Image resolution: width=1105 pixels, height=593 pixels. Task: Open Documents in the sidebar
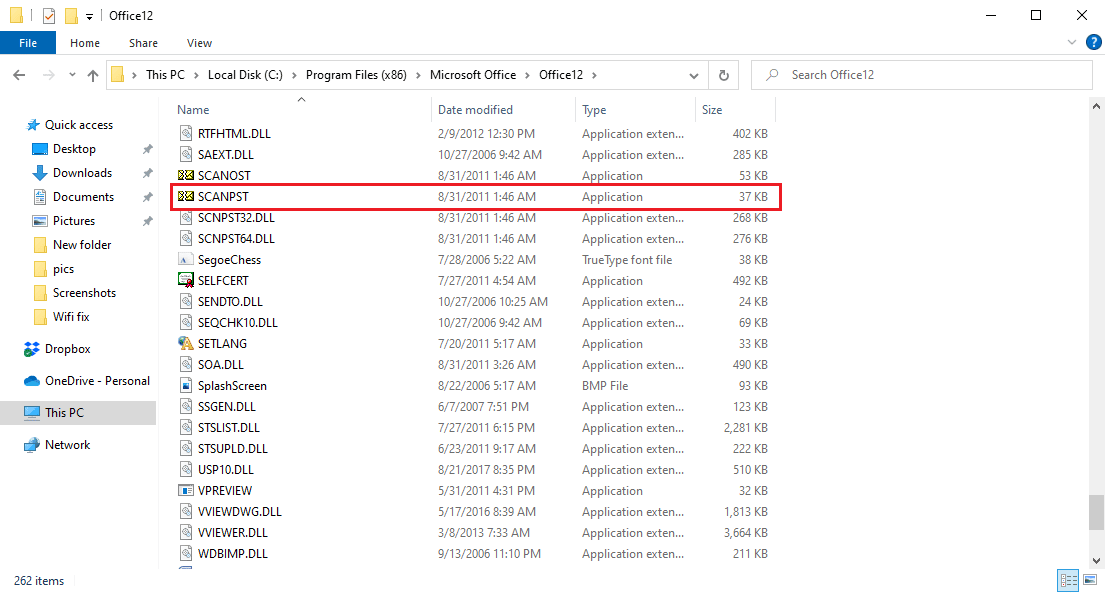pyautogui.click(x=83, y=197)
